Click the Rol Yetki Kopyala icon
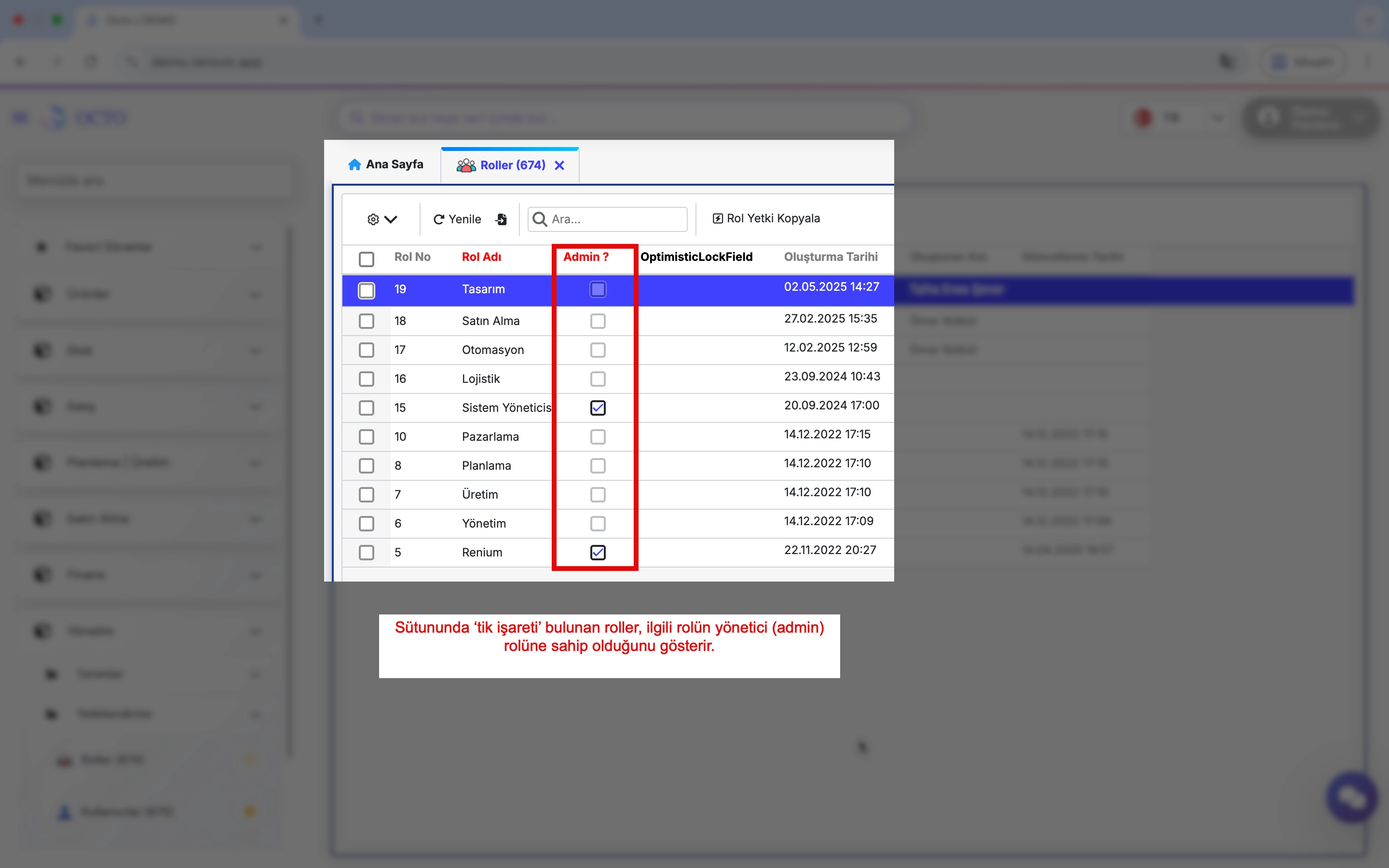 point(718,219)
